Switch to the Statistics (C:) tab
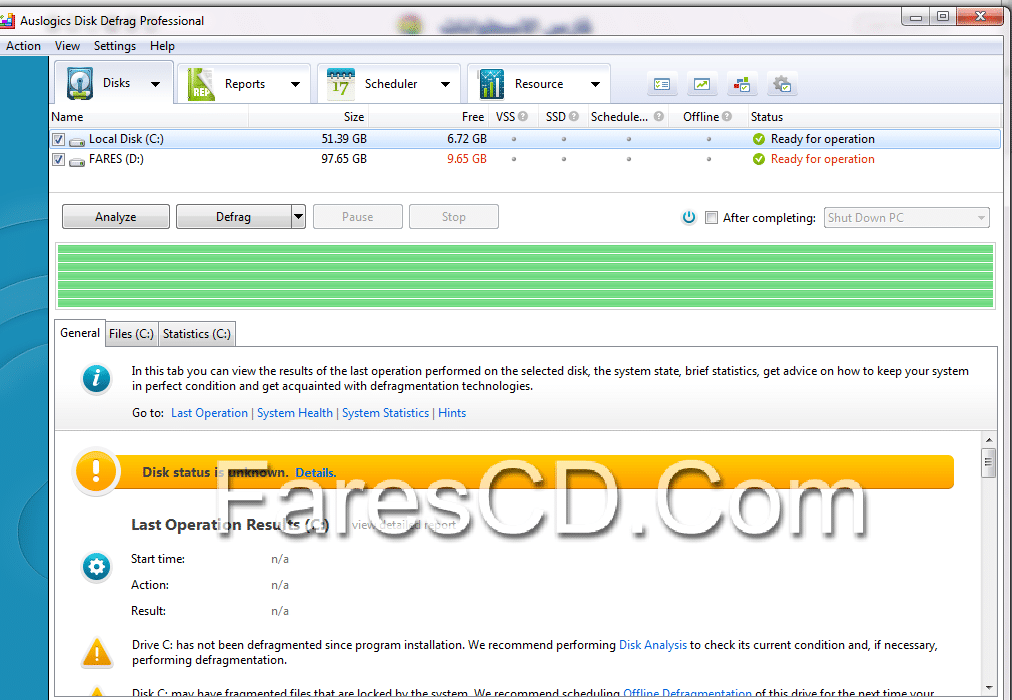1012x700 pixels. tap(196, 334)
